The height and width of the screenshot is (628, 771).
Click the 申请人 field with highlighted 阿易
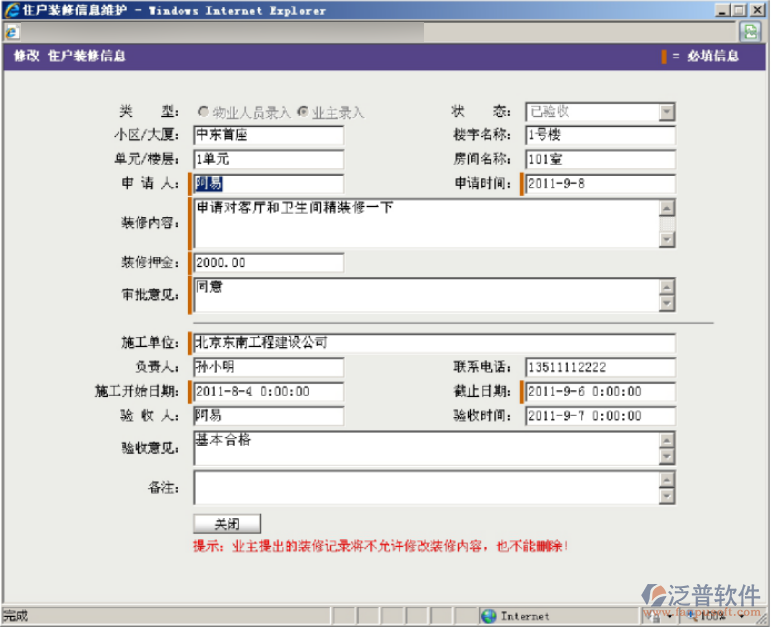point(268,184)
